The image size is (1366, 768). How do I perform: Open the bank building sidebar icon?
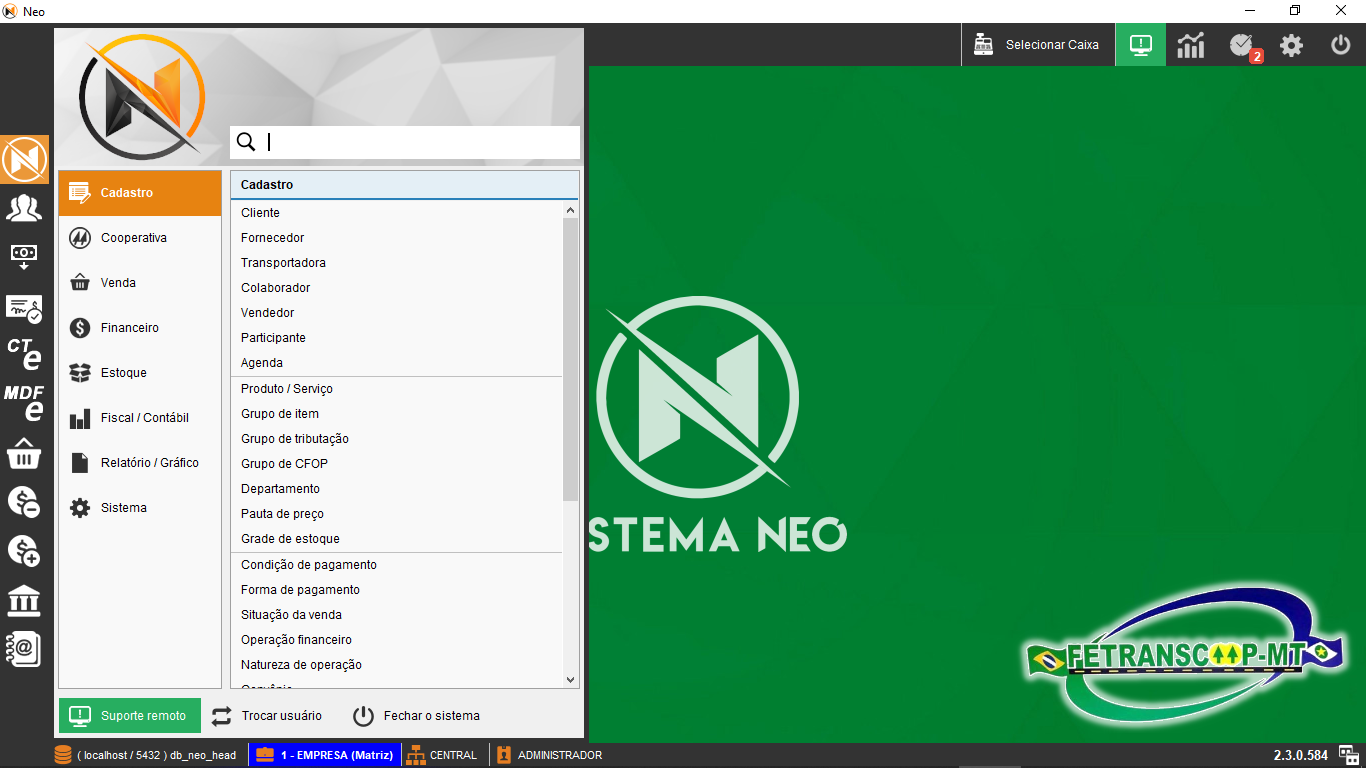(x=24, y=601)
